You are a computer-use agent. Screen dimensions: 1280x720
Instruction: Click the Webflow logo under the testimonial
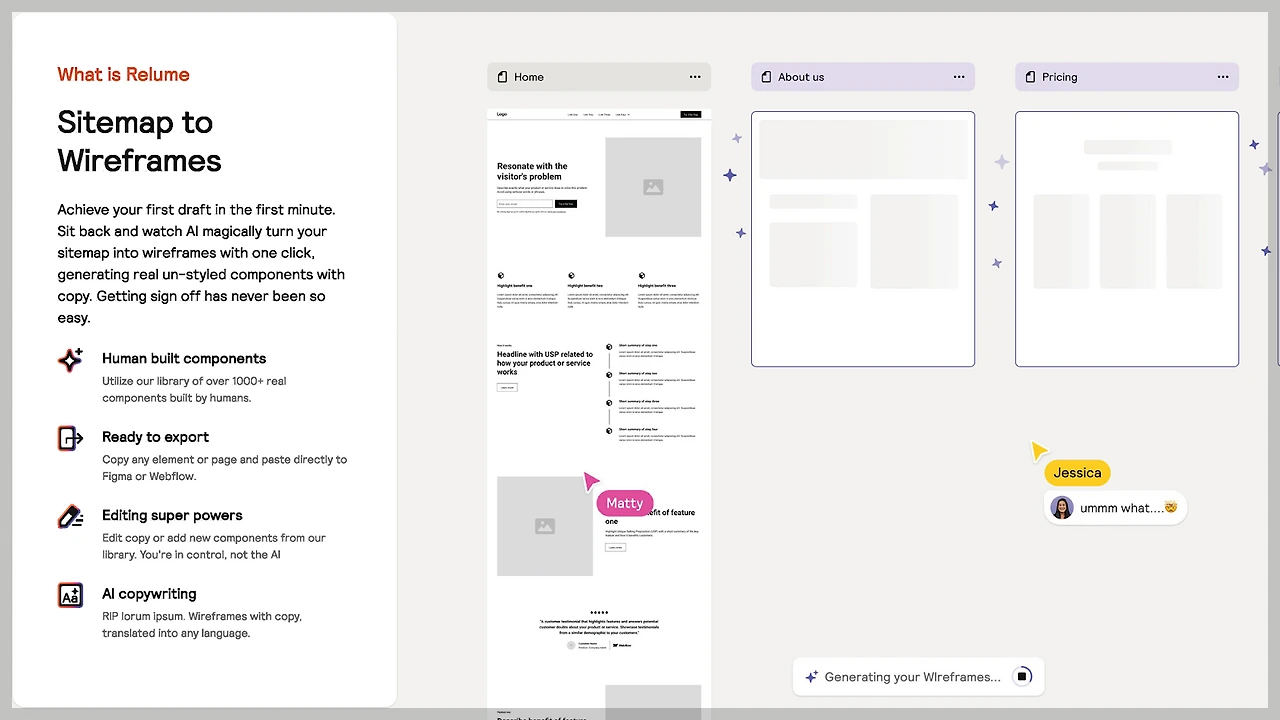(621, 645)
